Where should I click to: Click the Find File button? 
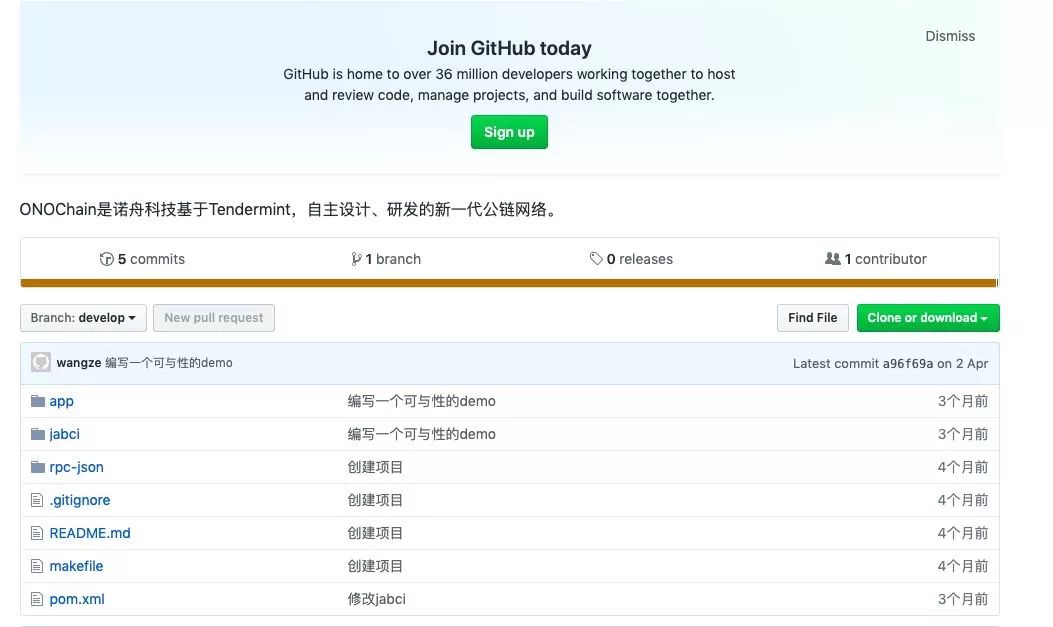coord(813,318)
